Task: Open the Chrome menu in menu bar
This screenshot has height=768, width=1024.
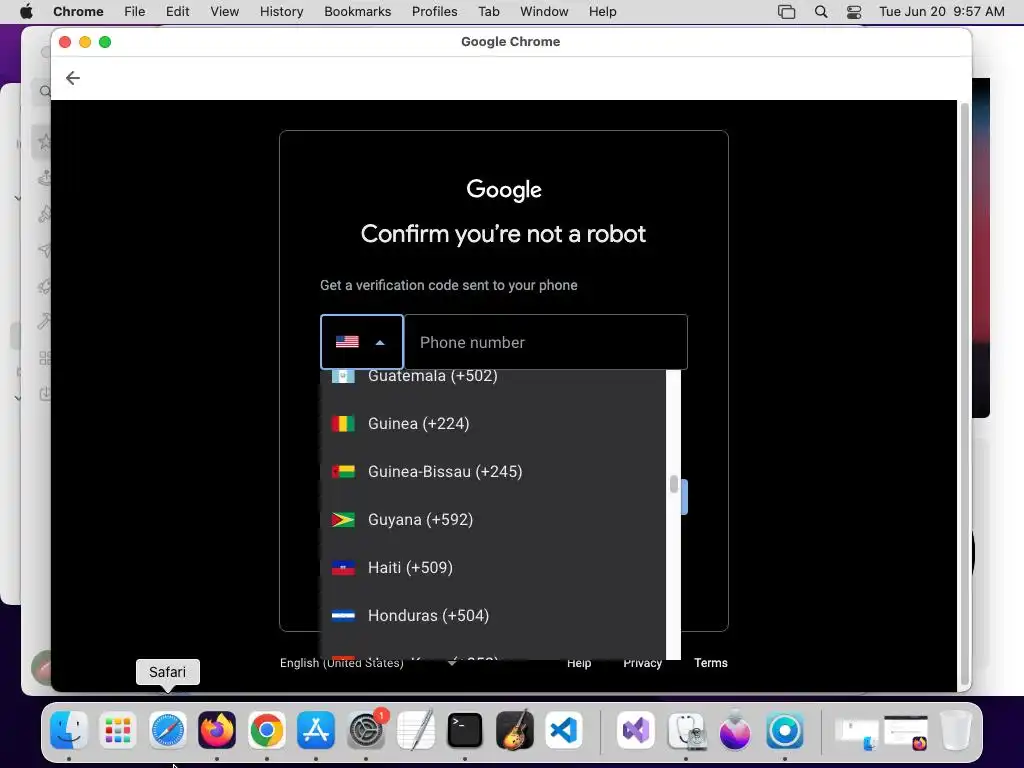Action: (78, 12)
